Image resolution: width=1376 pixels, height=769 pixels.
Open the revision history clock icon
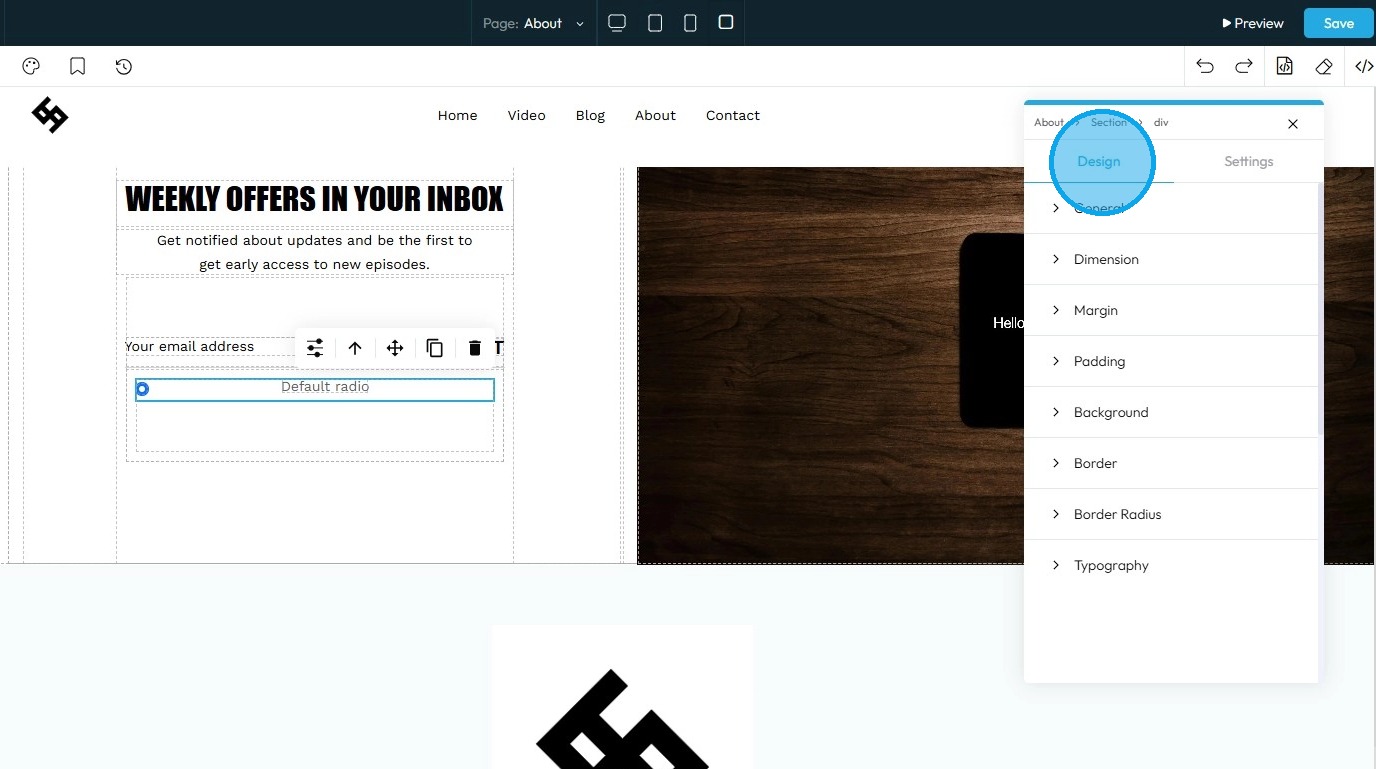click(124, 67)
